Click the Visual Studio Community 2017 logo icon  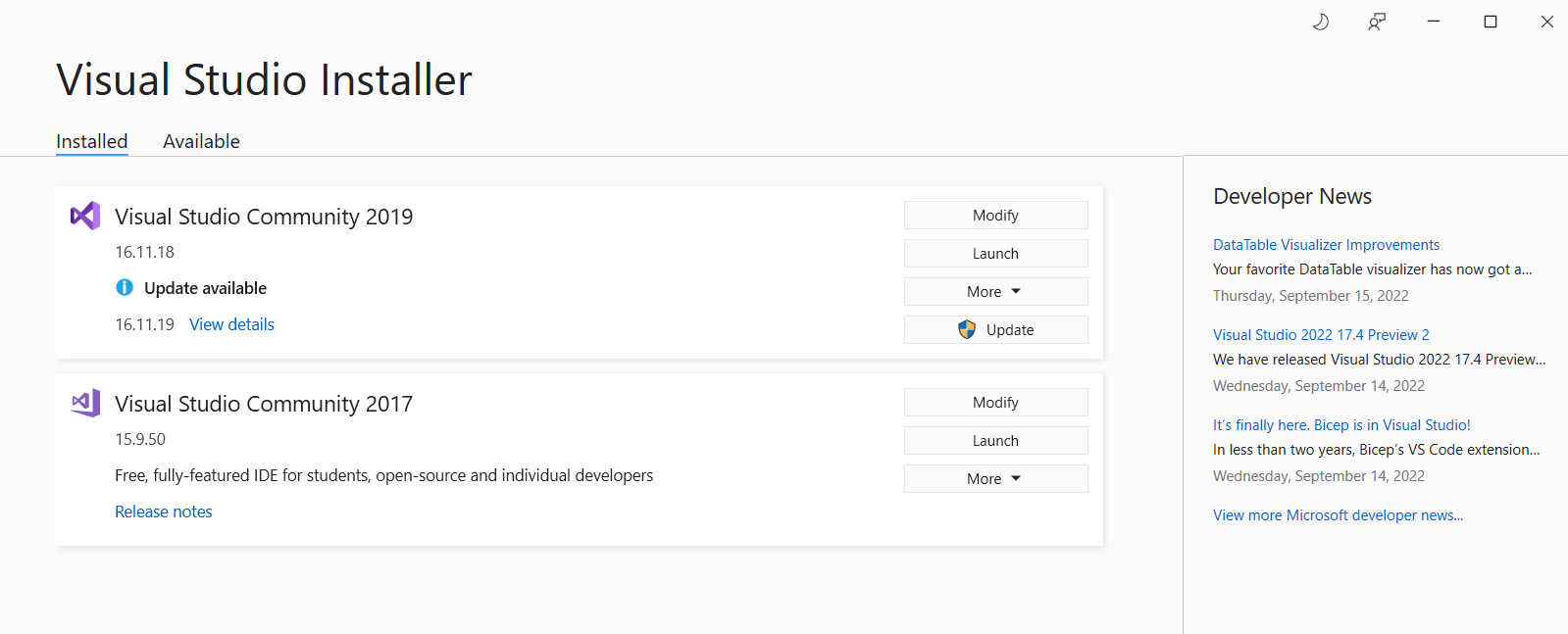85,403
